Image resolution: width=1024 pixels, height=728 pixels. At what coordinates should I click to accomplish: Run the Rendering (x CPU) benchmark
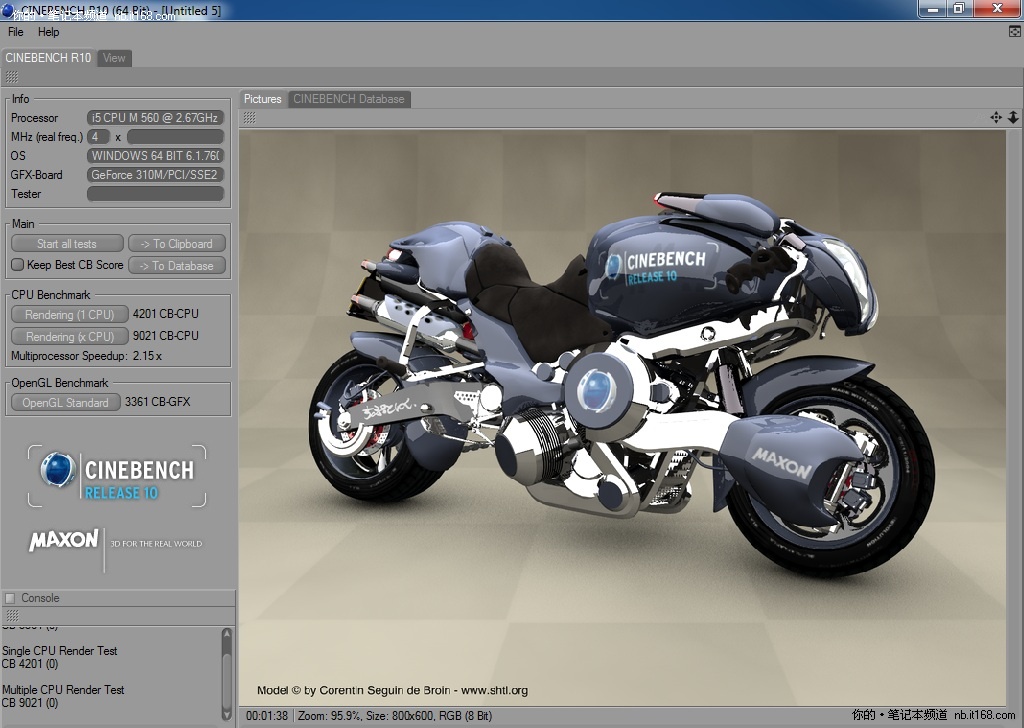[69, 337]
